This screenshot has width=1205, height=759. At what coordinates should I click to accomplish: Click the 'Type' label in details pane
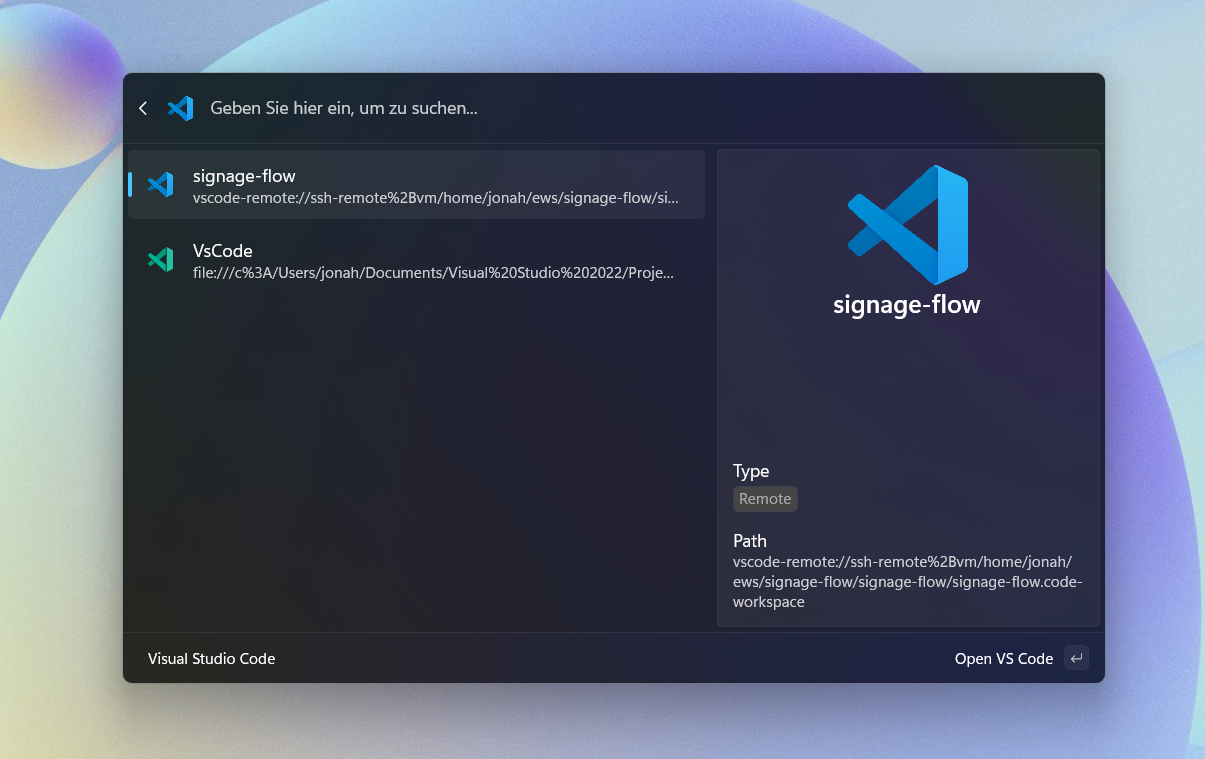tap(751, 471)
